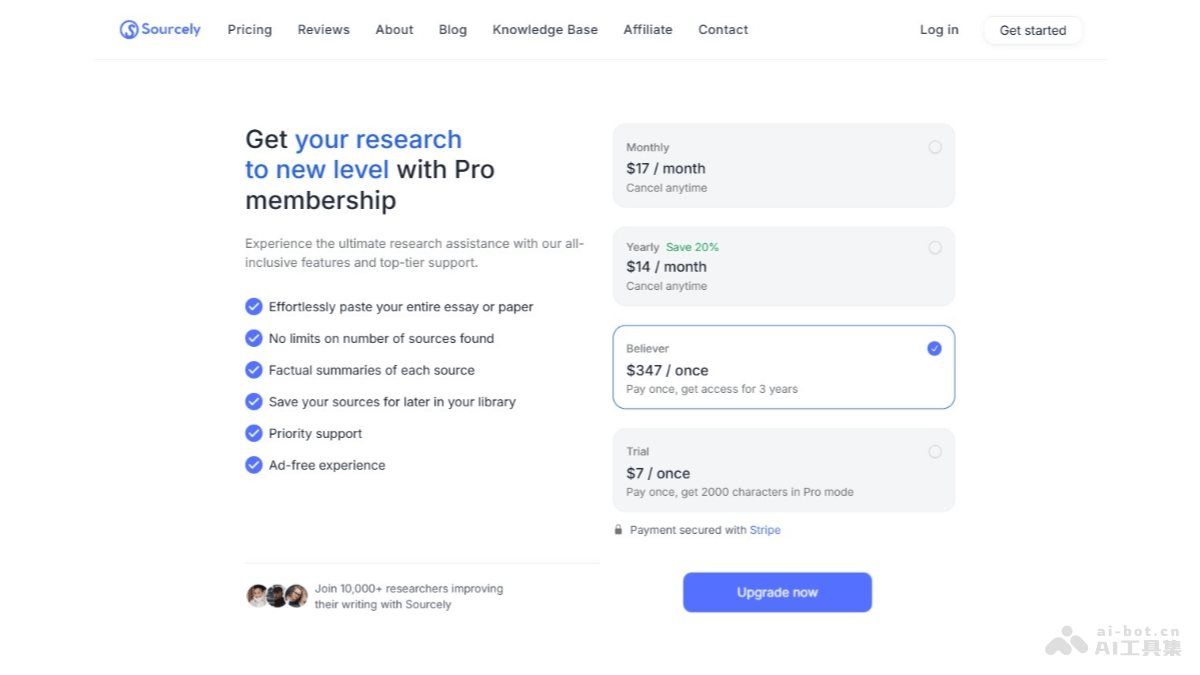Select the Monthly plan radio button
This screenshot has width=1200, height=675.
[x=935, y=147]
